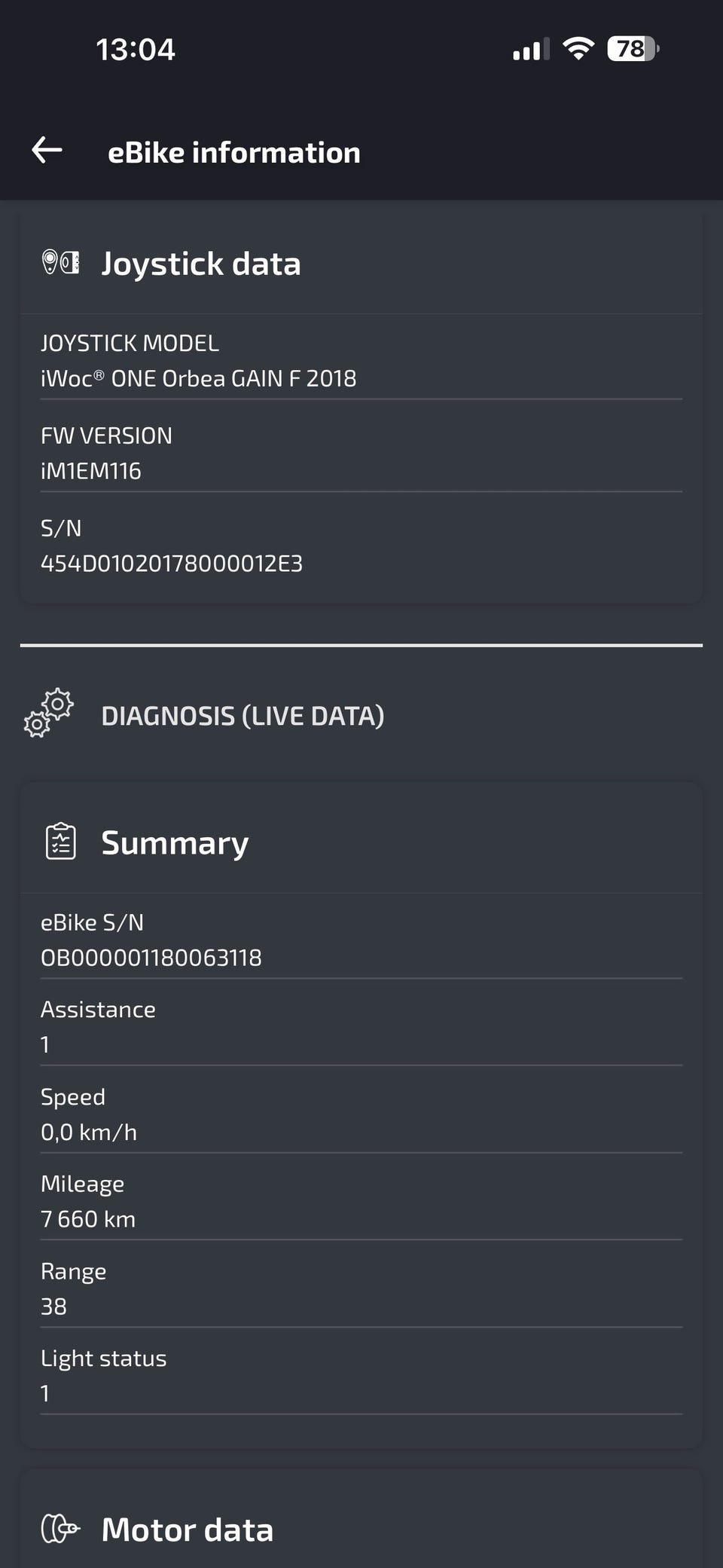
Task: Tap the Light status row
Action: point(361,1376)
